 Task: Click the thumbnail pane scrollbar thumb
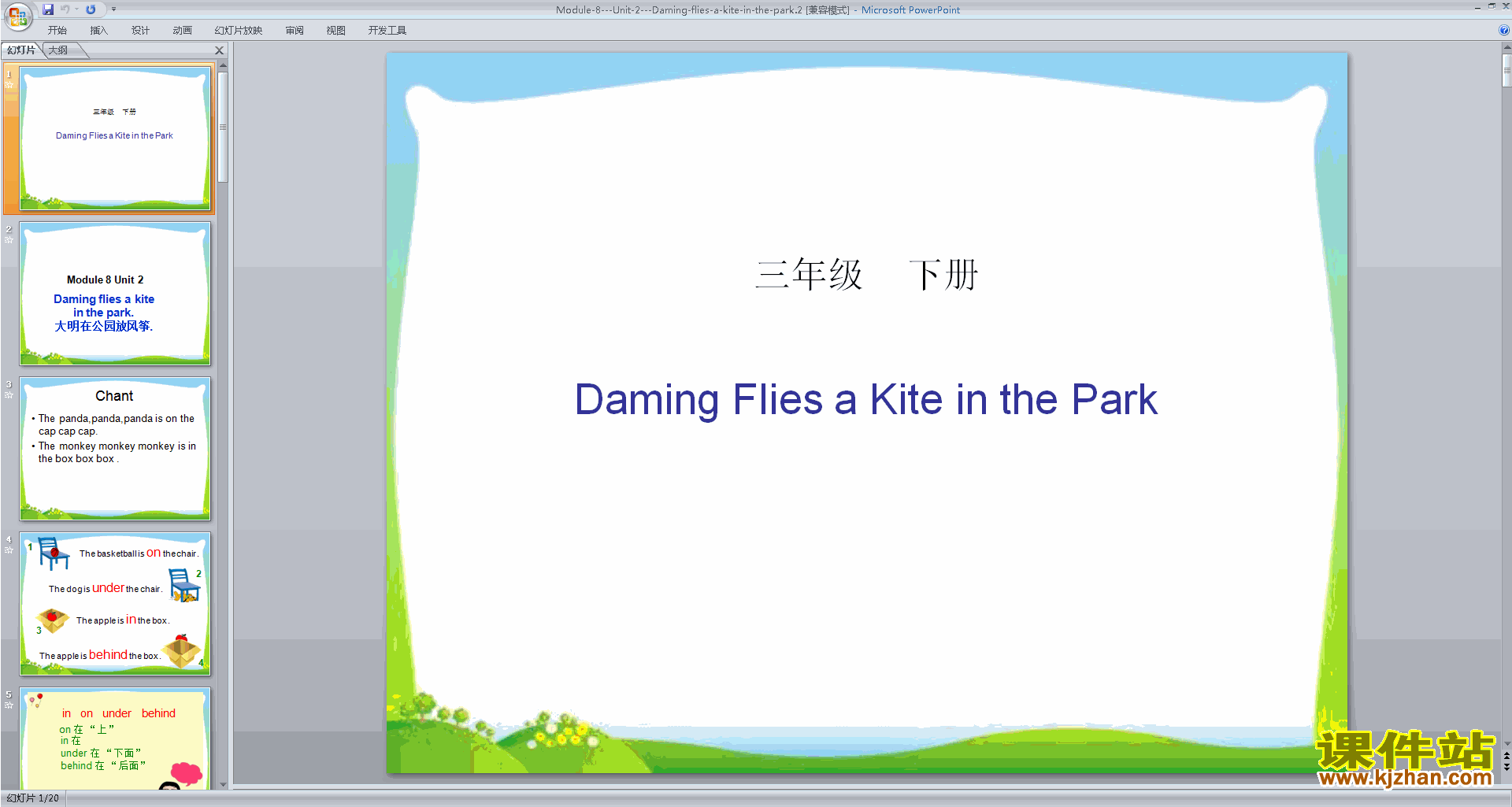coord(223,127)
